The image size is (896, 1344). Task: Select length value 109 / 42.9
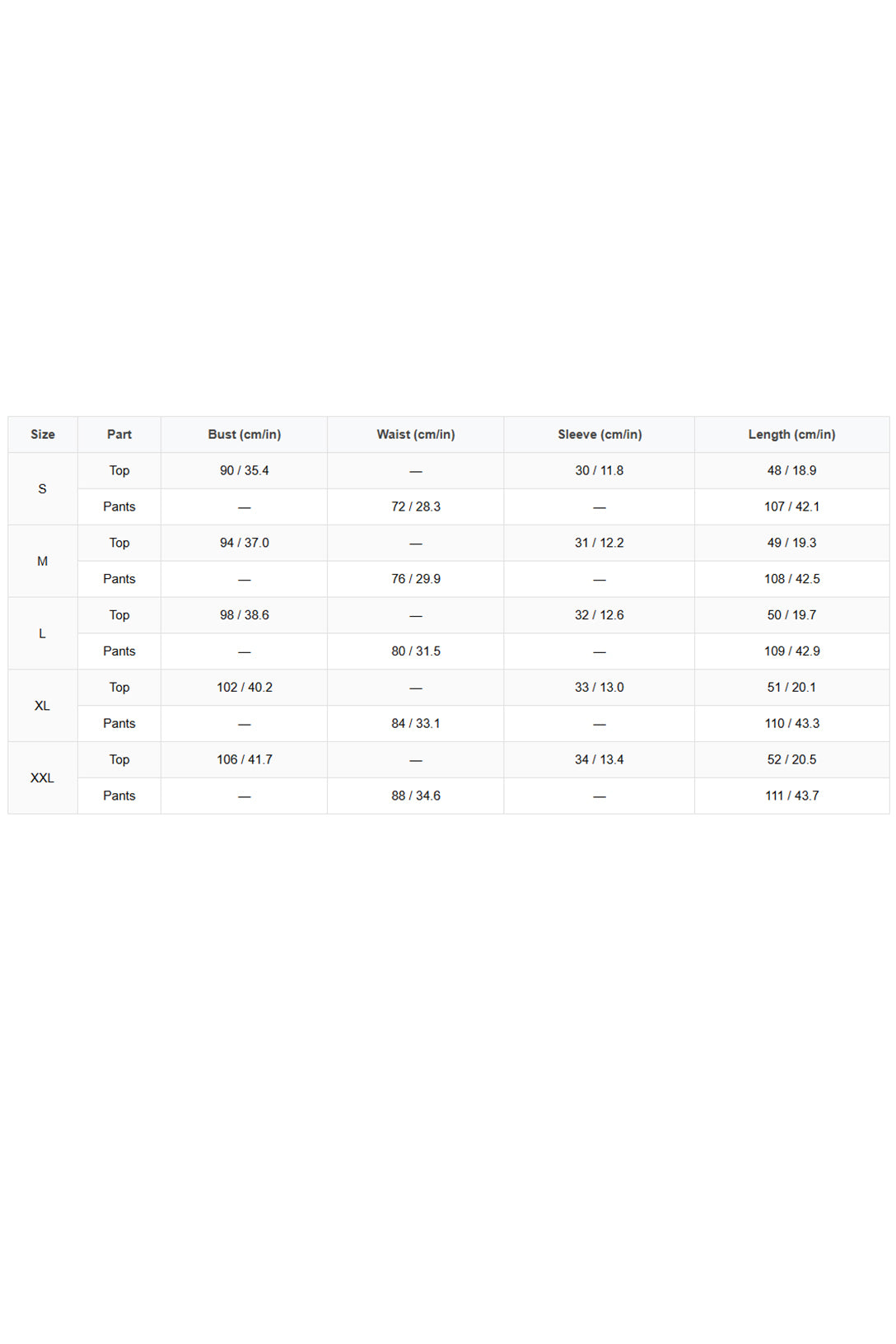click(792, 651)
